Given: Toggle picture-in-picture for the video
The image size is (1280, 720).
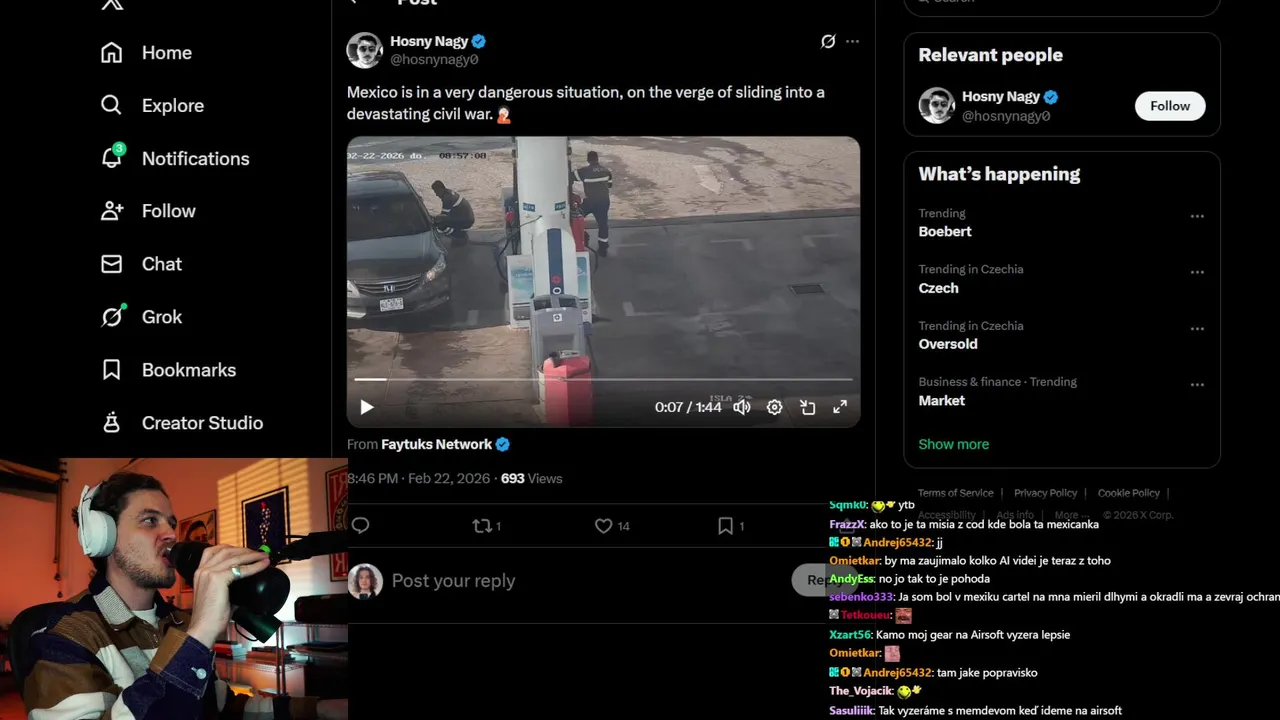Looking at the screenshot, I should pos(807,407).
